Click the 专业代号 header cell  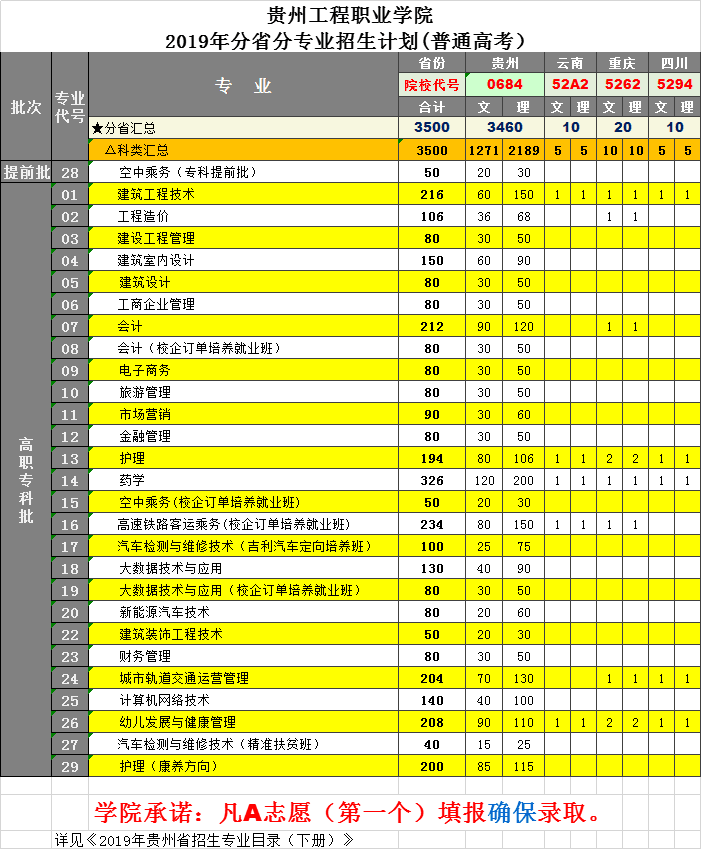[69, 107]
